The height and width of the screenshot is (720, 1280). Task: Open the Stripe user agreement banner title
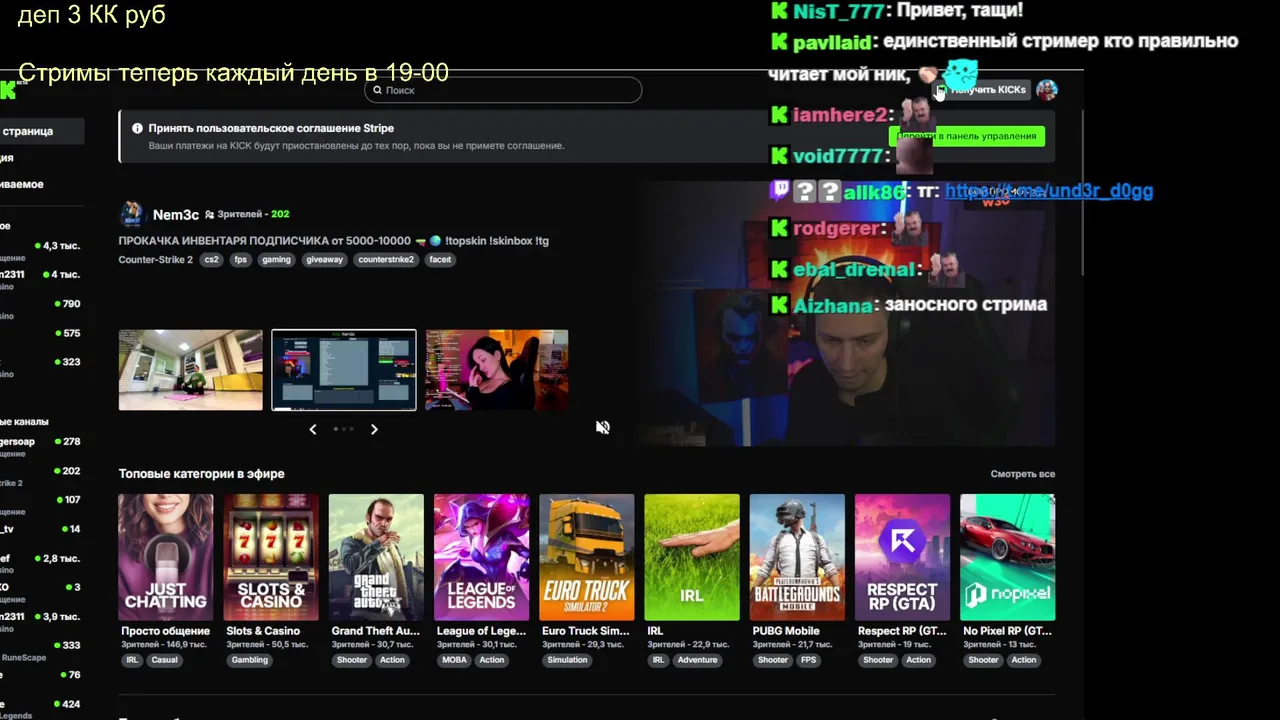(x=271, y=128)
